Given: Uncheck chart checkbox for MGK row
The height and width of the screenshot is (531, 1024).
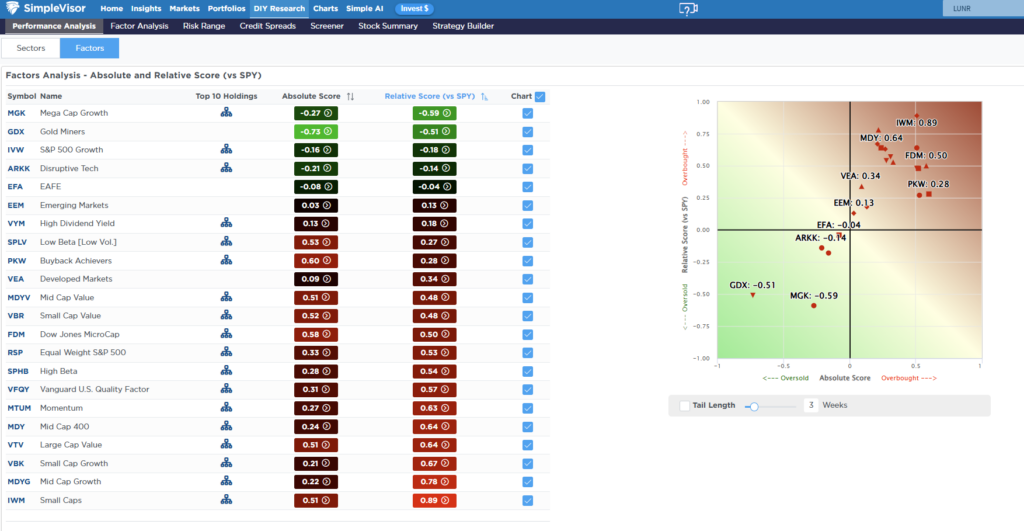Looking at the screenshot, I should point(528,113).
